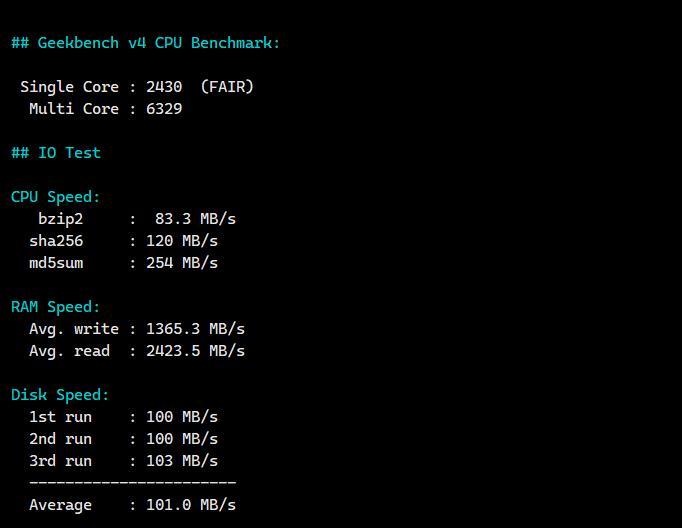Screen dimensions: 682x528
Task: Click the bzip2 83.3 MB/s value
Action: [x=195, y=219]
